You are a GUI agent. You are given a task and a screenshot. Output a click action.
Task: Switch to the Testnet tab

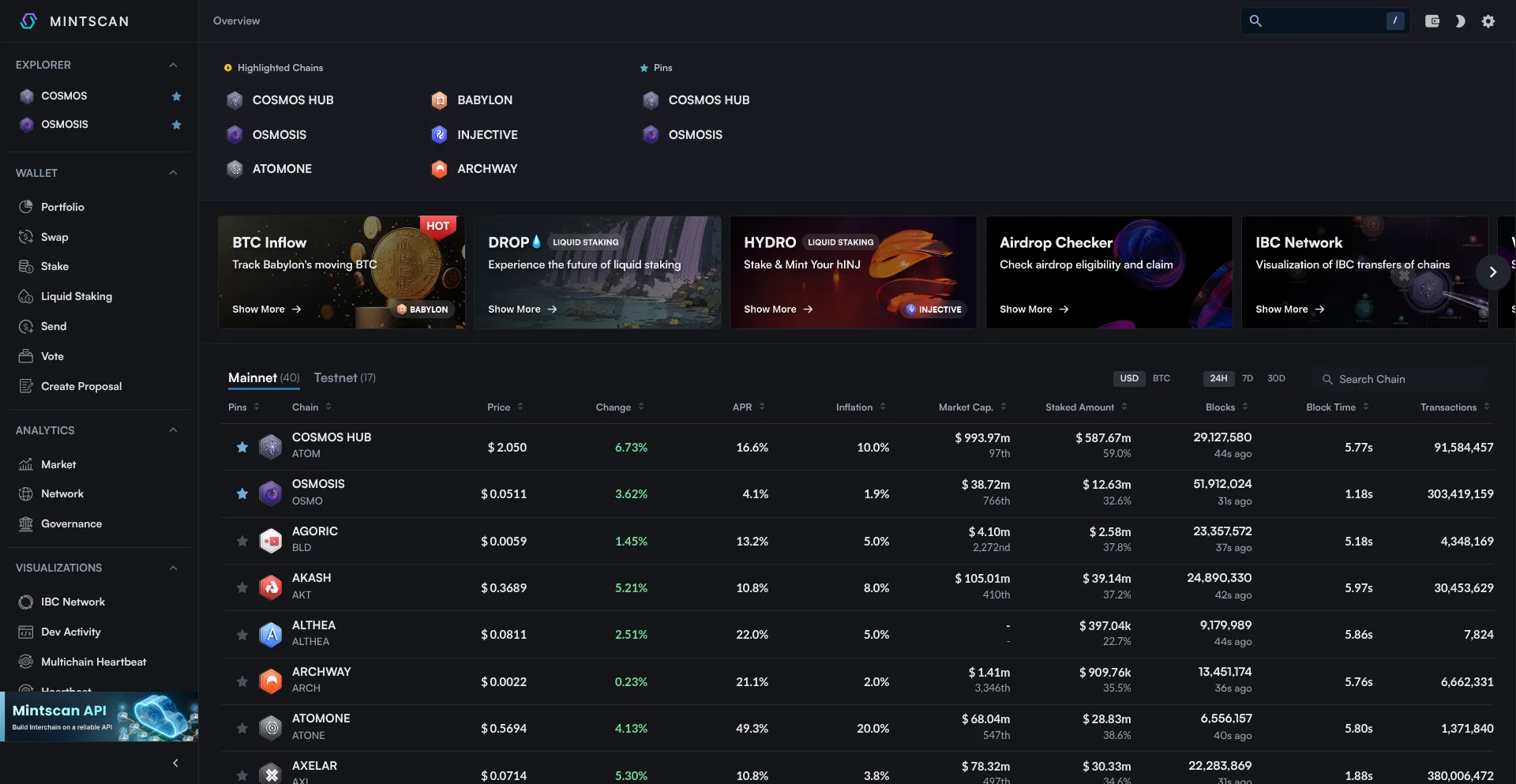[344, 378]
